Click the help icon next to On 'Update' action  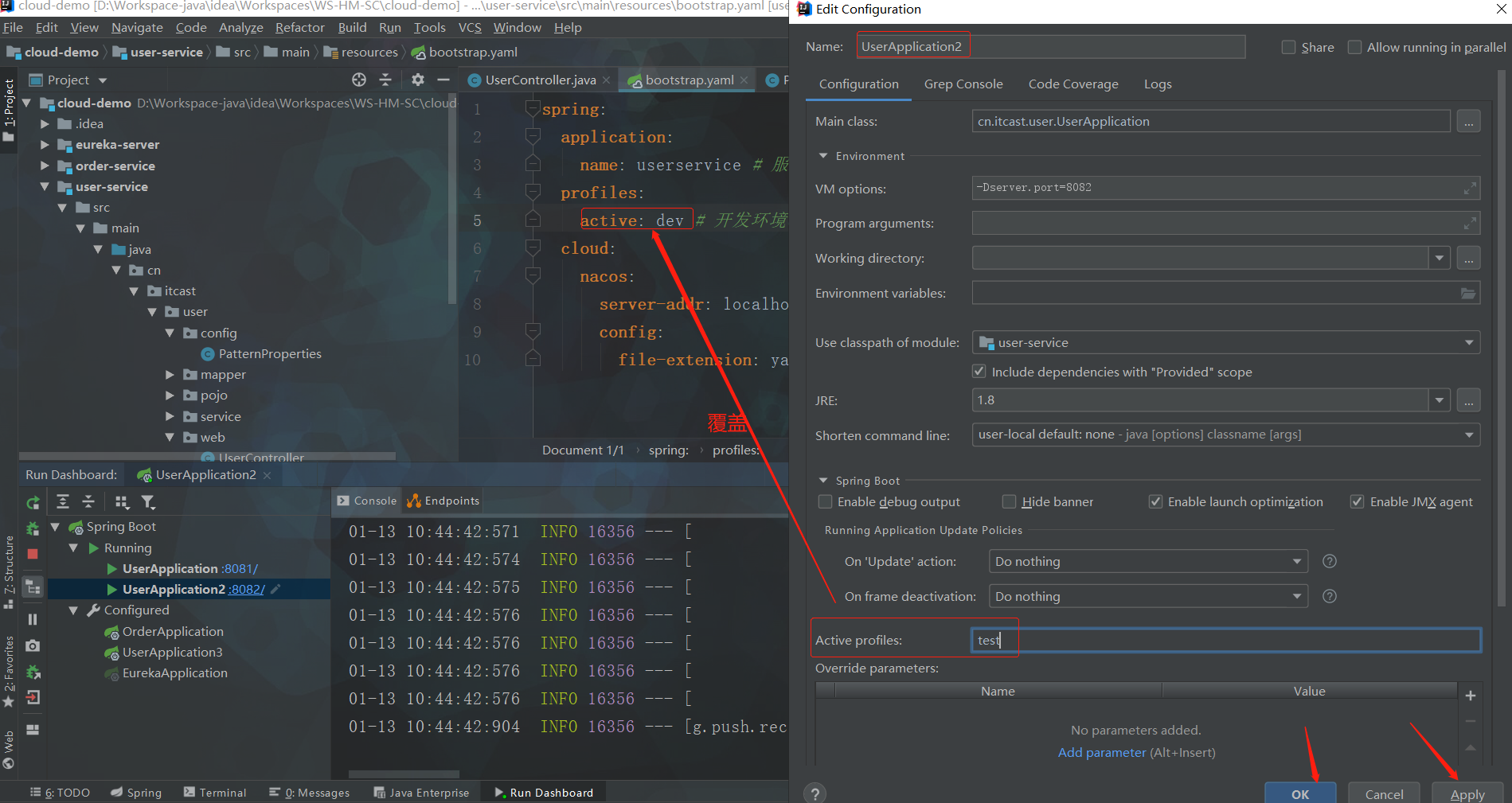click(1329, 561)
